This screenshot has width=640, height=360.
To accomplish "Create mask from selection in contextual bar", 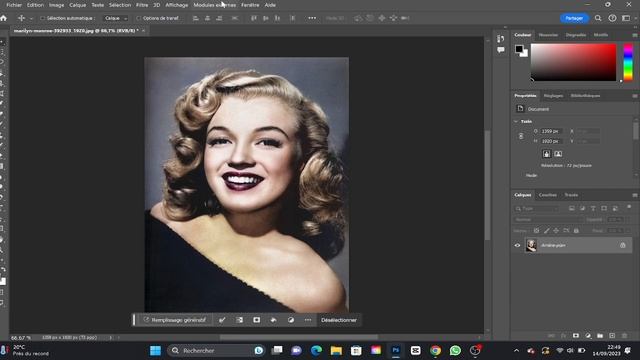I will point(256,320).
